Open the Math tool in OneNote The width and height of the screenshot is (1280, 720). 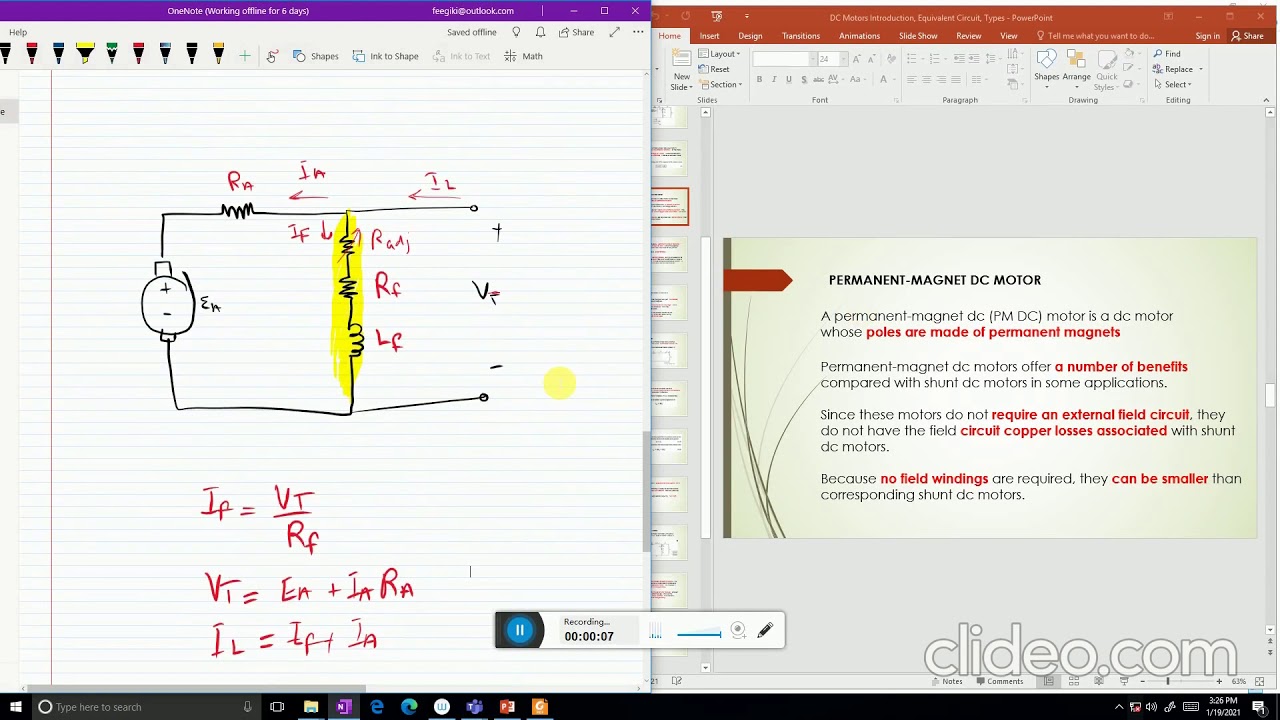point(523,56)
